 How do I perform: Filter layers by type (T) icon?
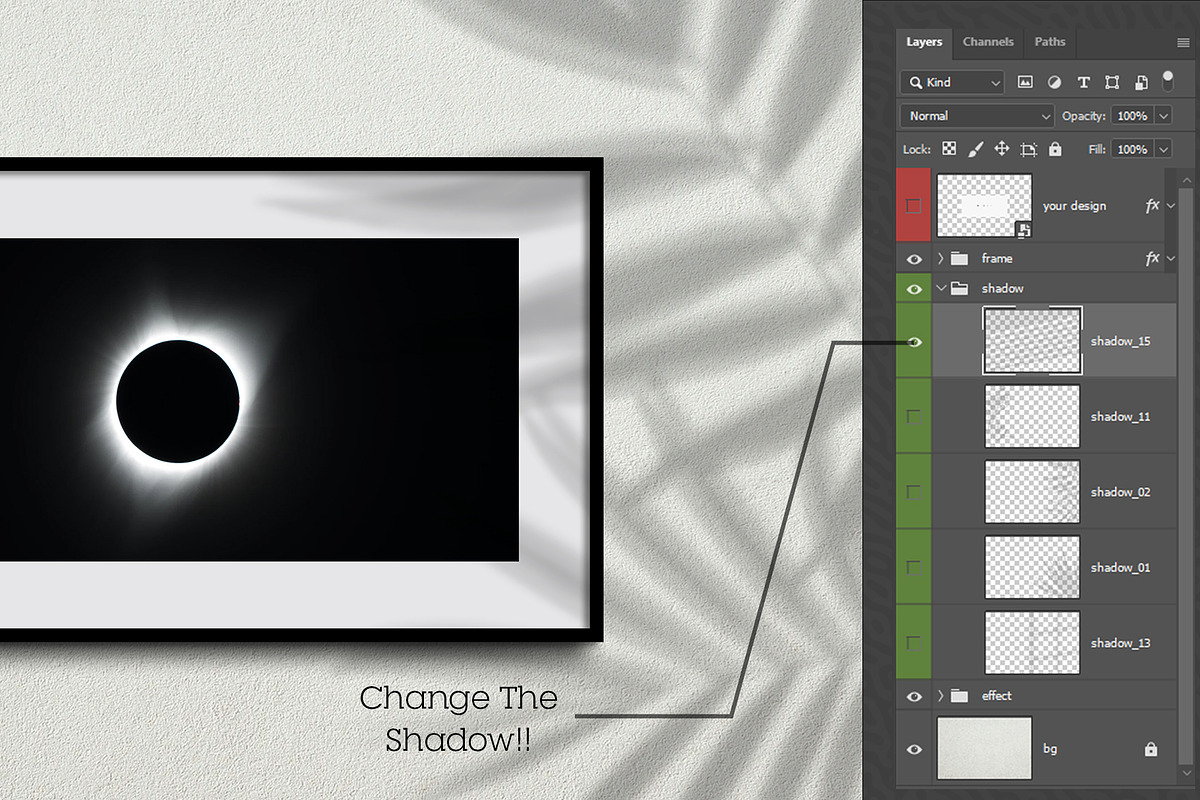coord(1083,82)
